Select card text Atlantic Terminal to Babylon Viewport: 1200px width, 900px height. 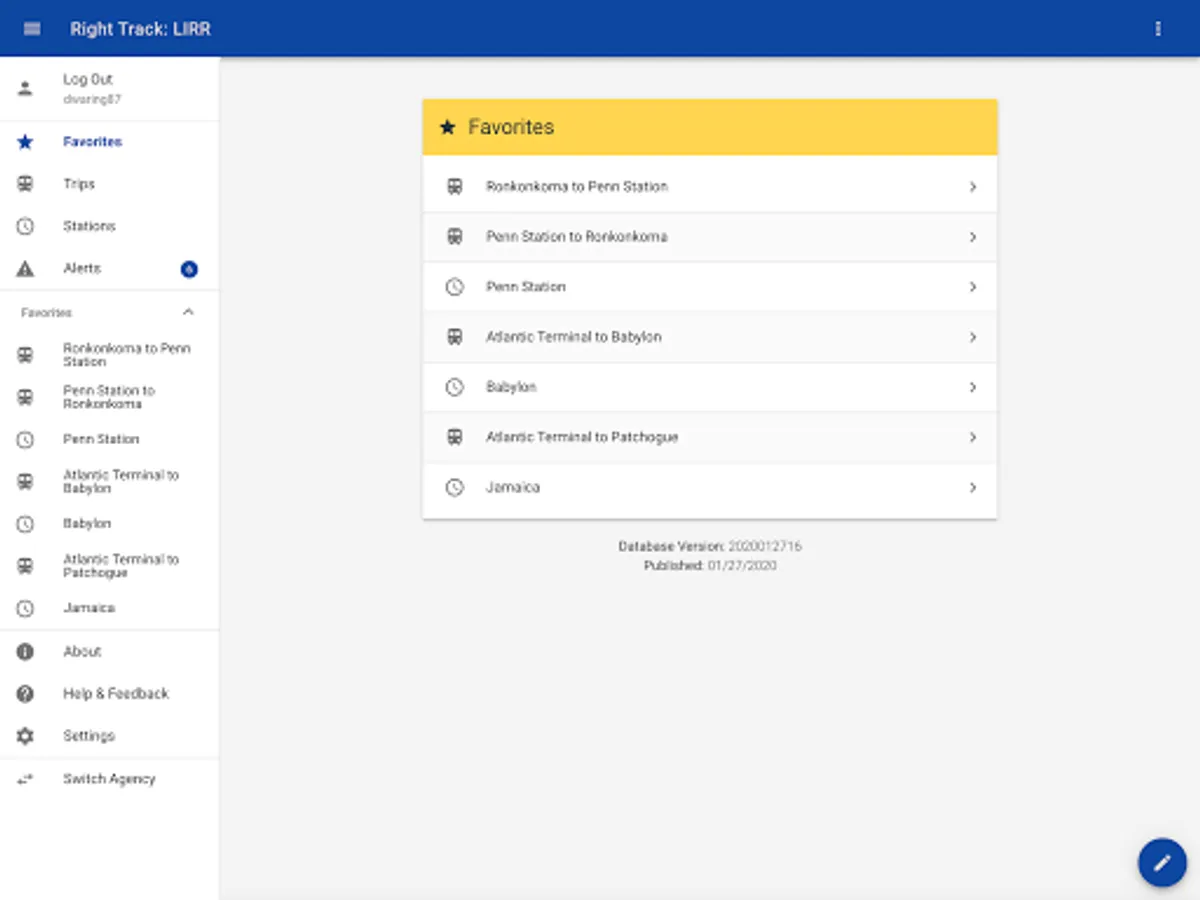tap(574, 337)
